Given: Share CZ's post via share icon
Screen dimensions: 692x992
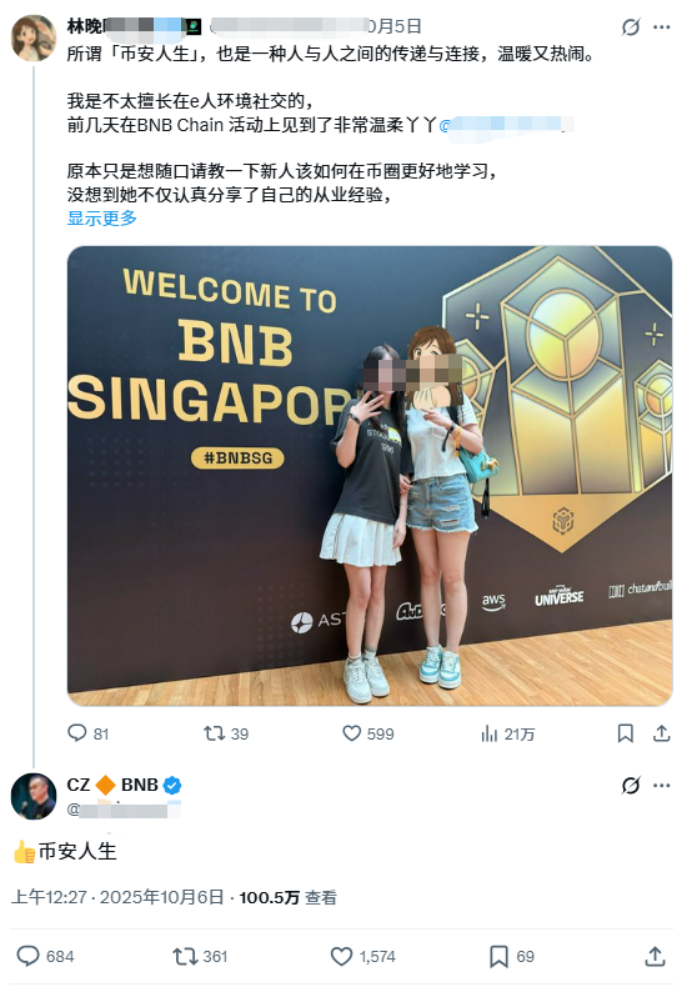Looking at the screenshot, I should (655, 956).
